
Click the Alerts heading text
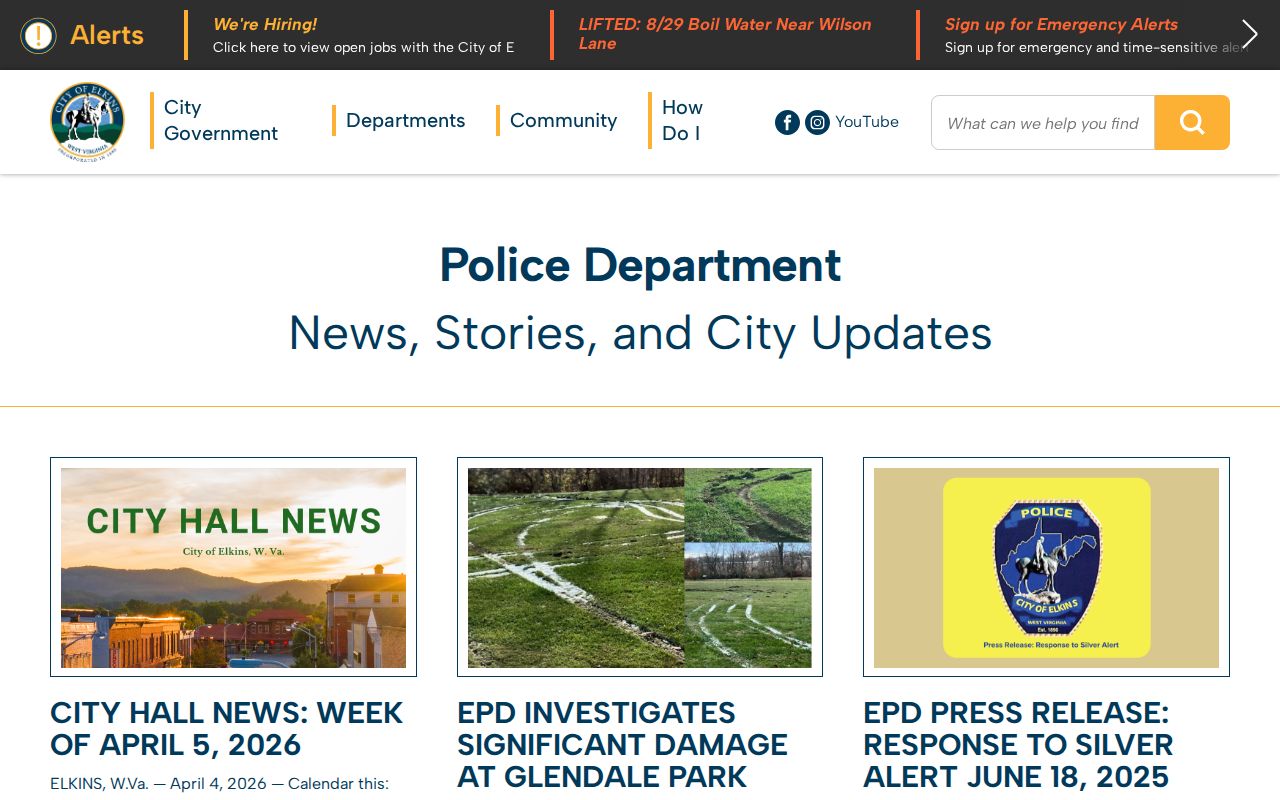click(x=107, y=35)
